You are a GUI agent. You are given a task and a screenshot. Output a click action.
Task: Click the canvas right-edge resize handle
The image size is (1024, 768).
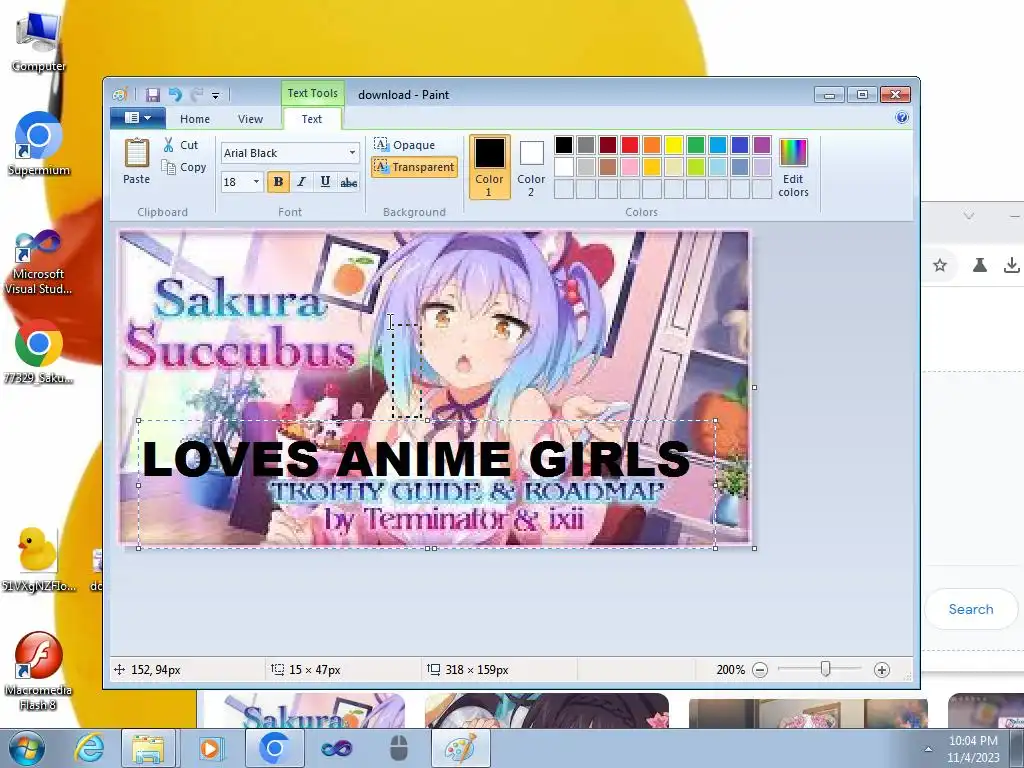(754, 388)
